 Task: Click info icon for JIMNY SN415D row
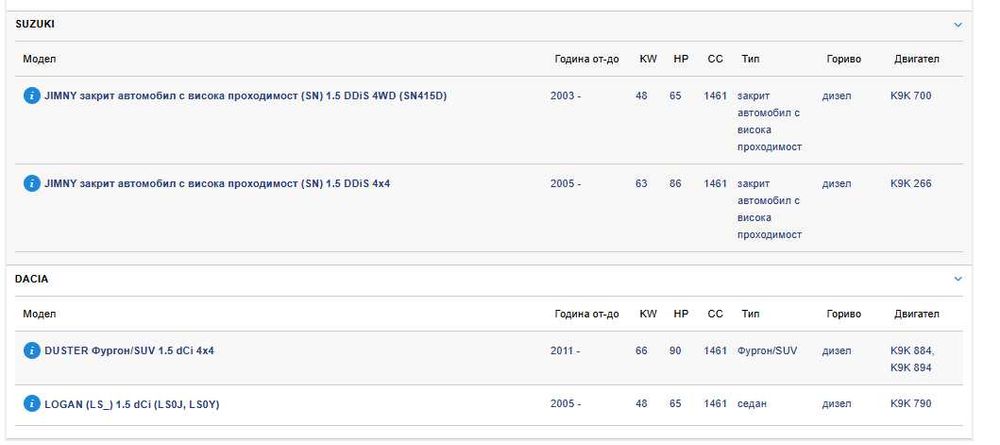point(32,95)
